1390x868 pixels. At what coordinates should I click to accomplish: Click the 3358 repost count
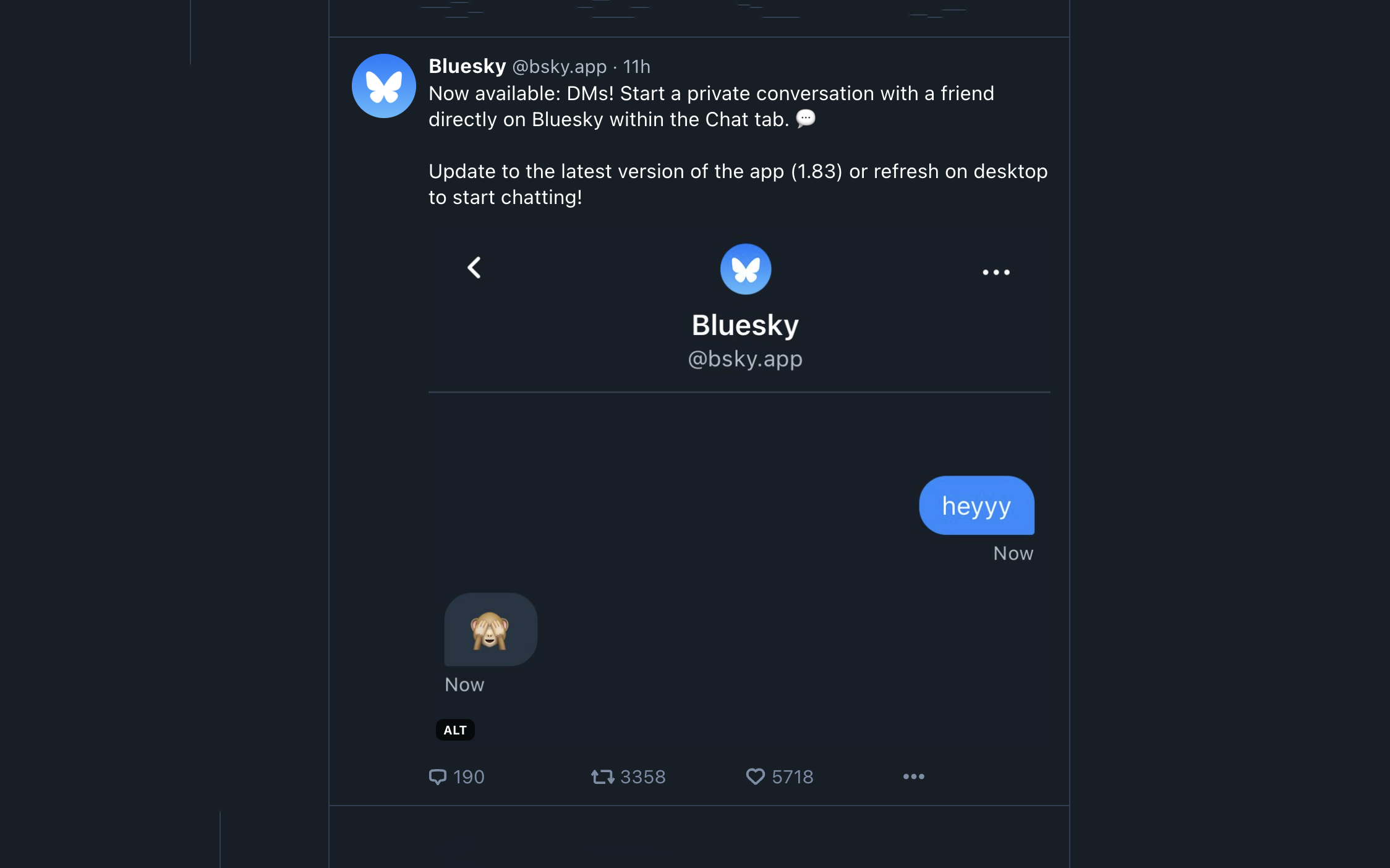(642, 777)
